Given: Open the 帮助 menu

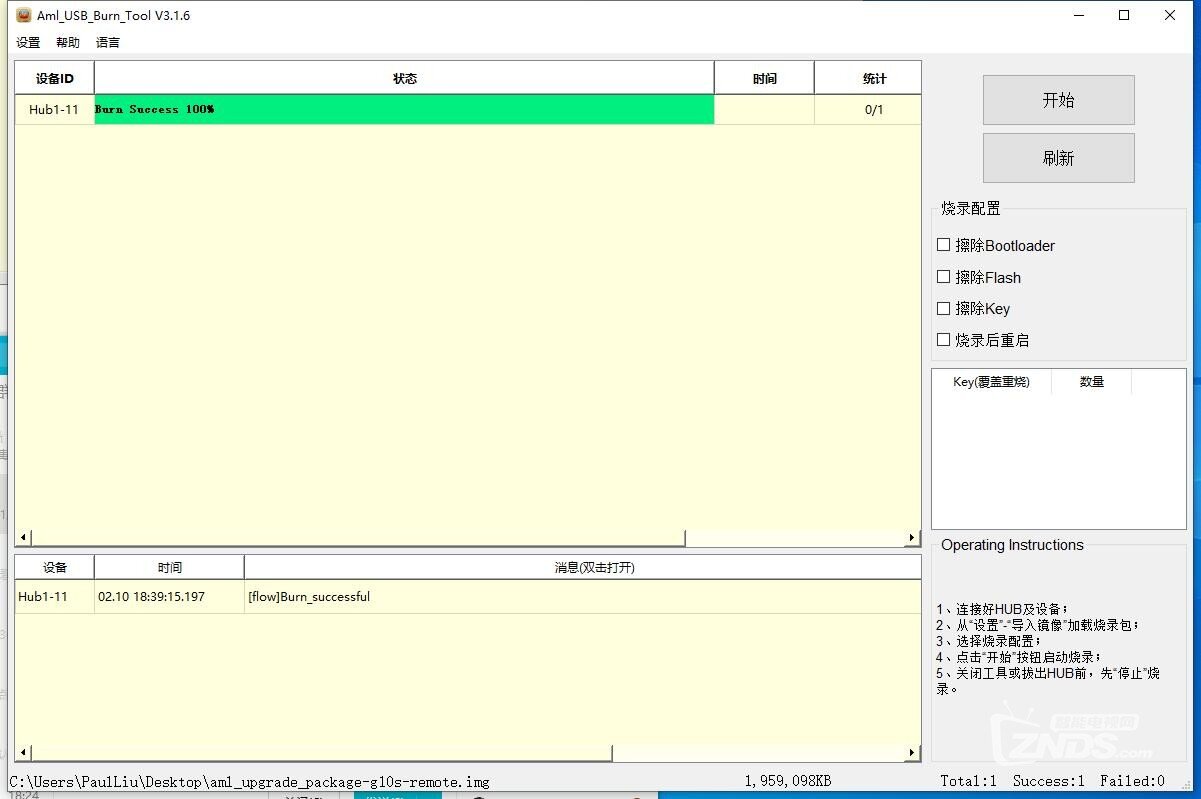Looking at the screenshot, I should pyautogui.click(x=68, y=42).
